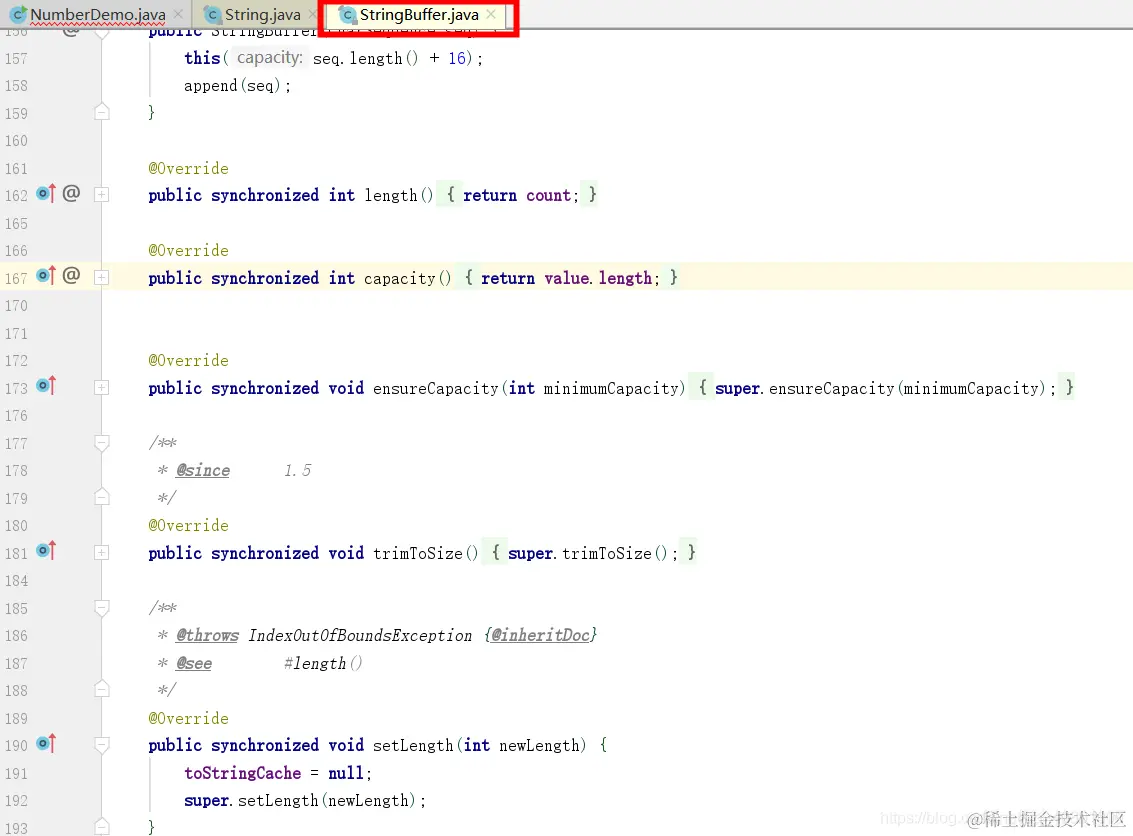Switch to the String.java tab
The image size is (1133, 836).
(x=262, y=14)
